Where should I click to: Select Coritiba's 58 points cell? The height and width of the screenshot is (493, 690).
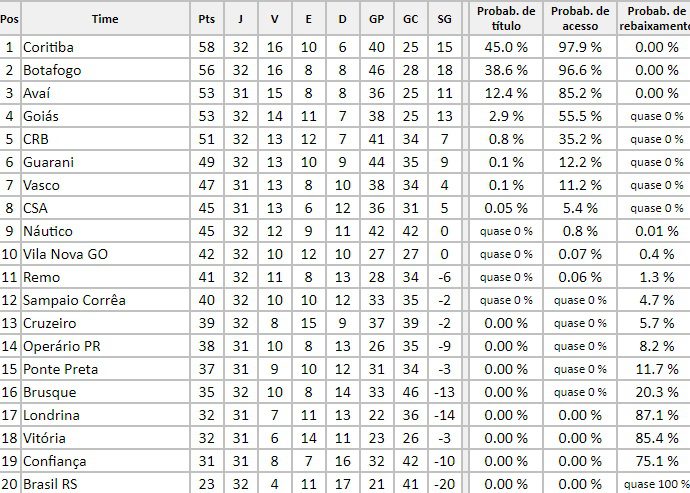click(206, 47)
